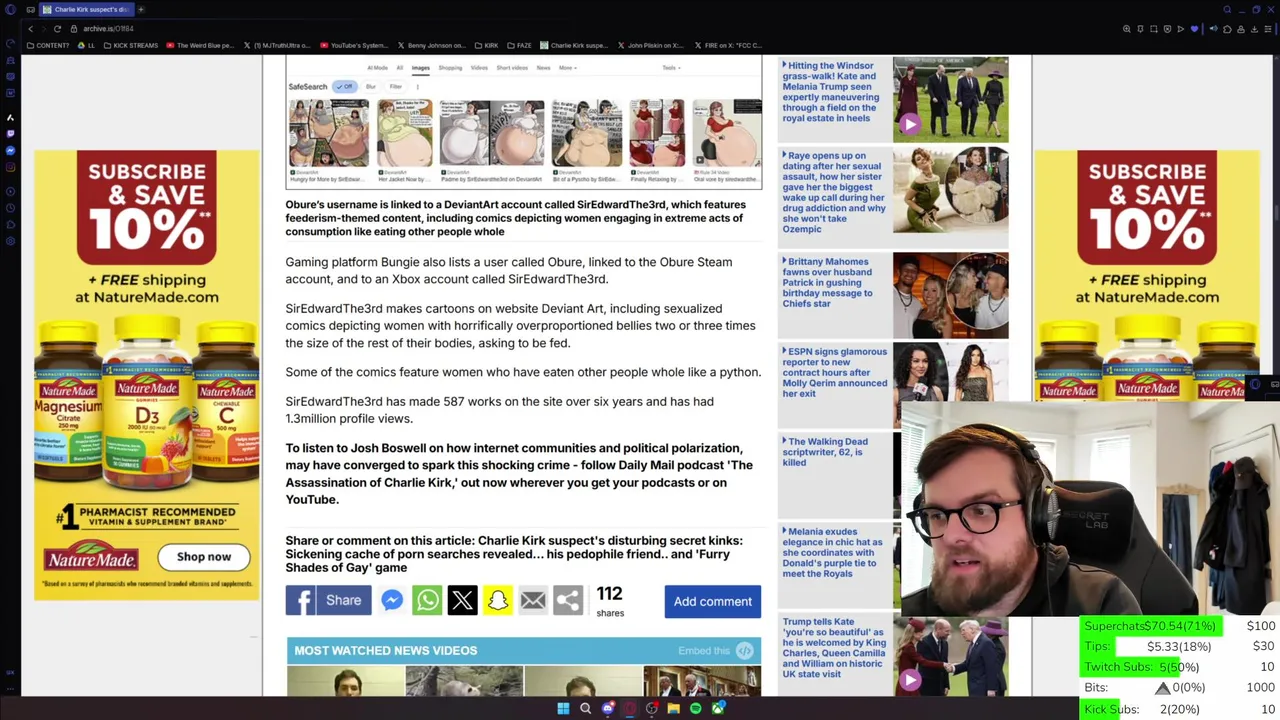This screenshot has width=1280, height=720.
Task: Open a new tab with plus button
Action: pyautogui.click(x=141, y=9)
